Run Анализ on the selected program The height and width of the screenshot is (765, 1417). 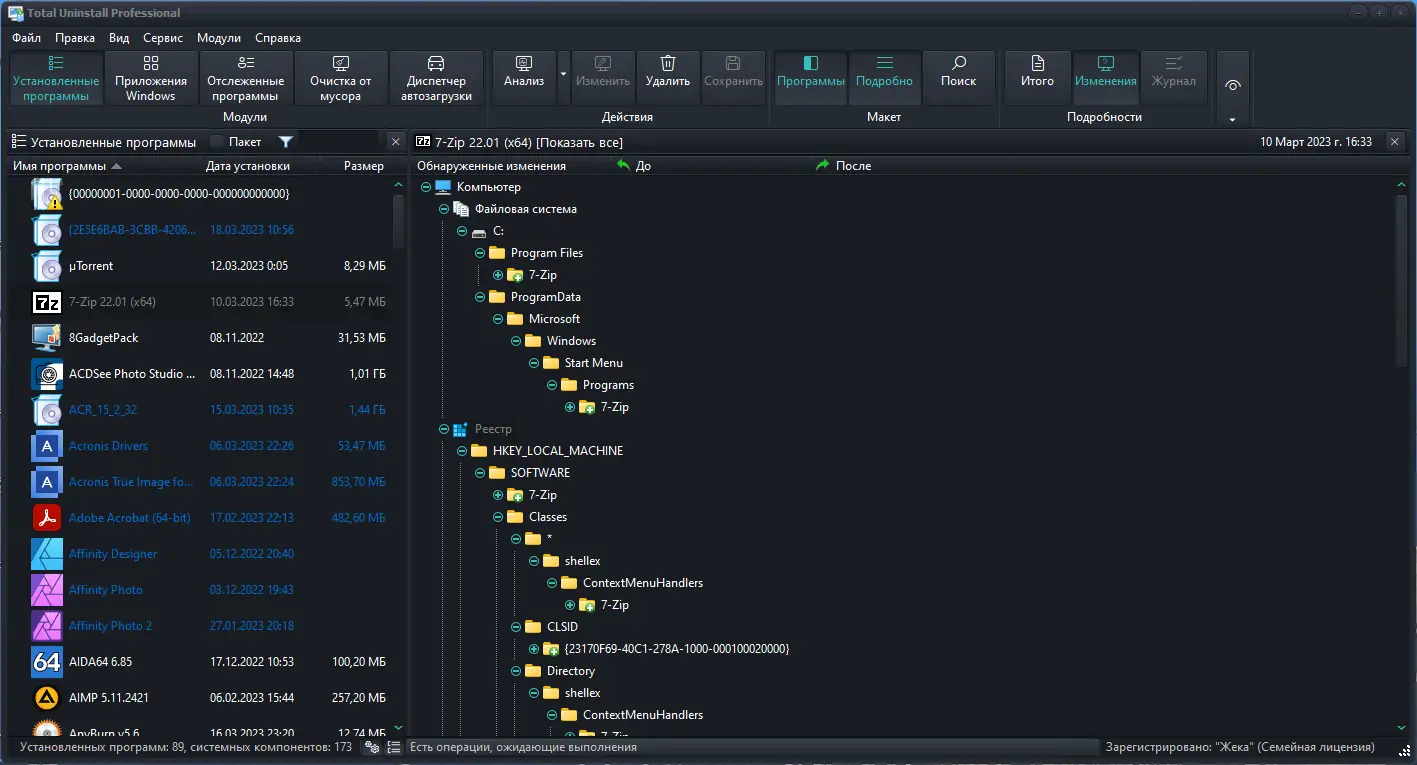(x=524, y=78)
